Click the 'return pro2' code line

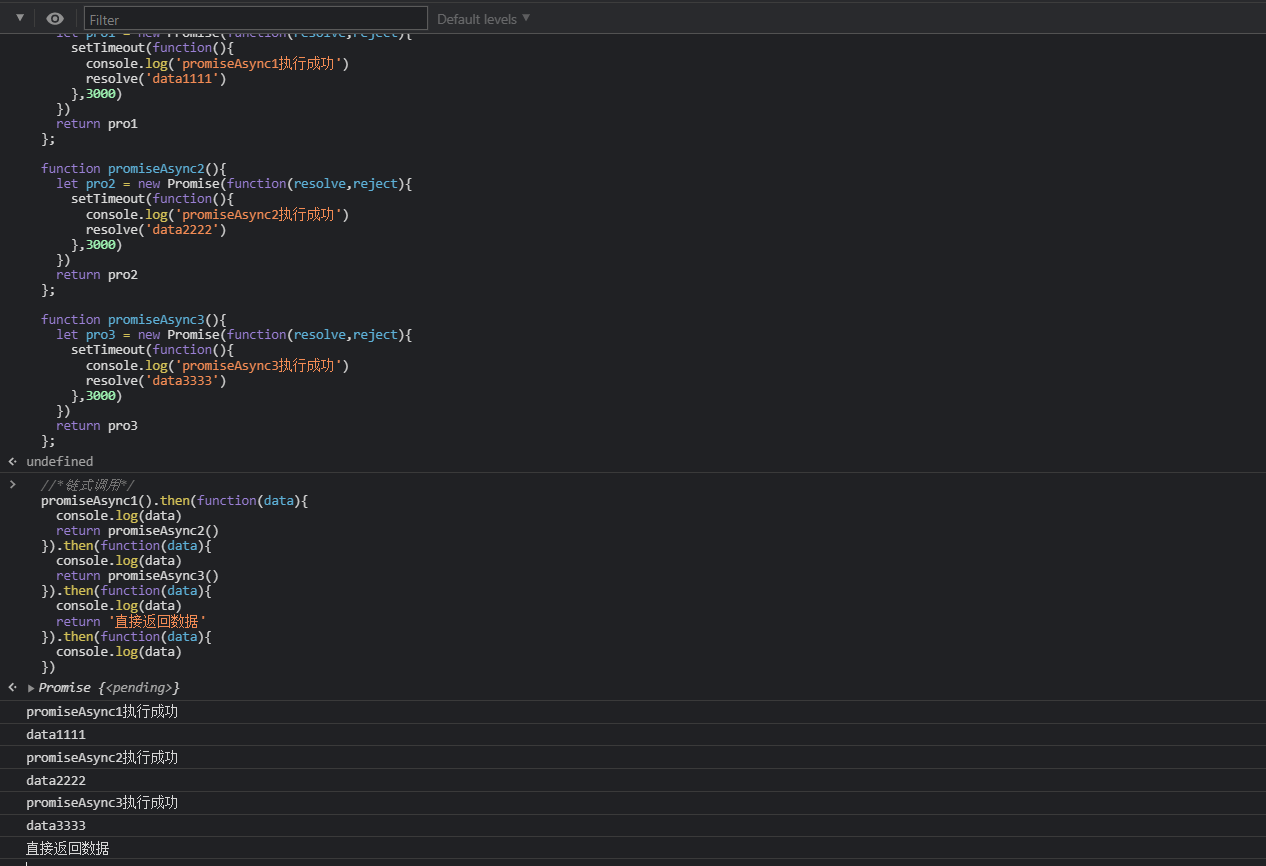tap(97, 274)
